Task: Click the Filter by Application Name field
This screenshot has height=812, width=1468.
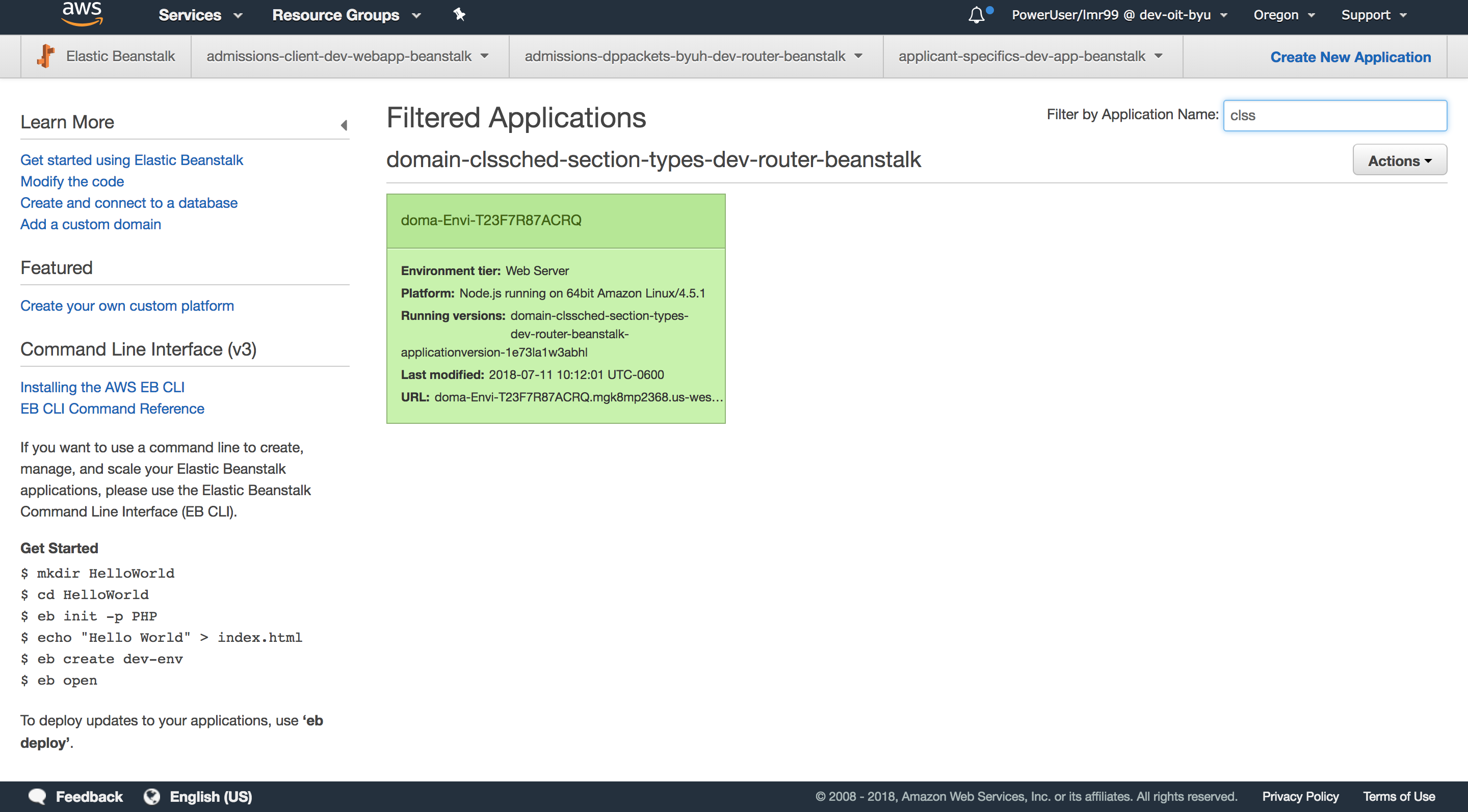Action: click(x=1334, y=116)
